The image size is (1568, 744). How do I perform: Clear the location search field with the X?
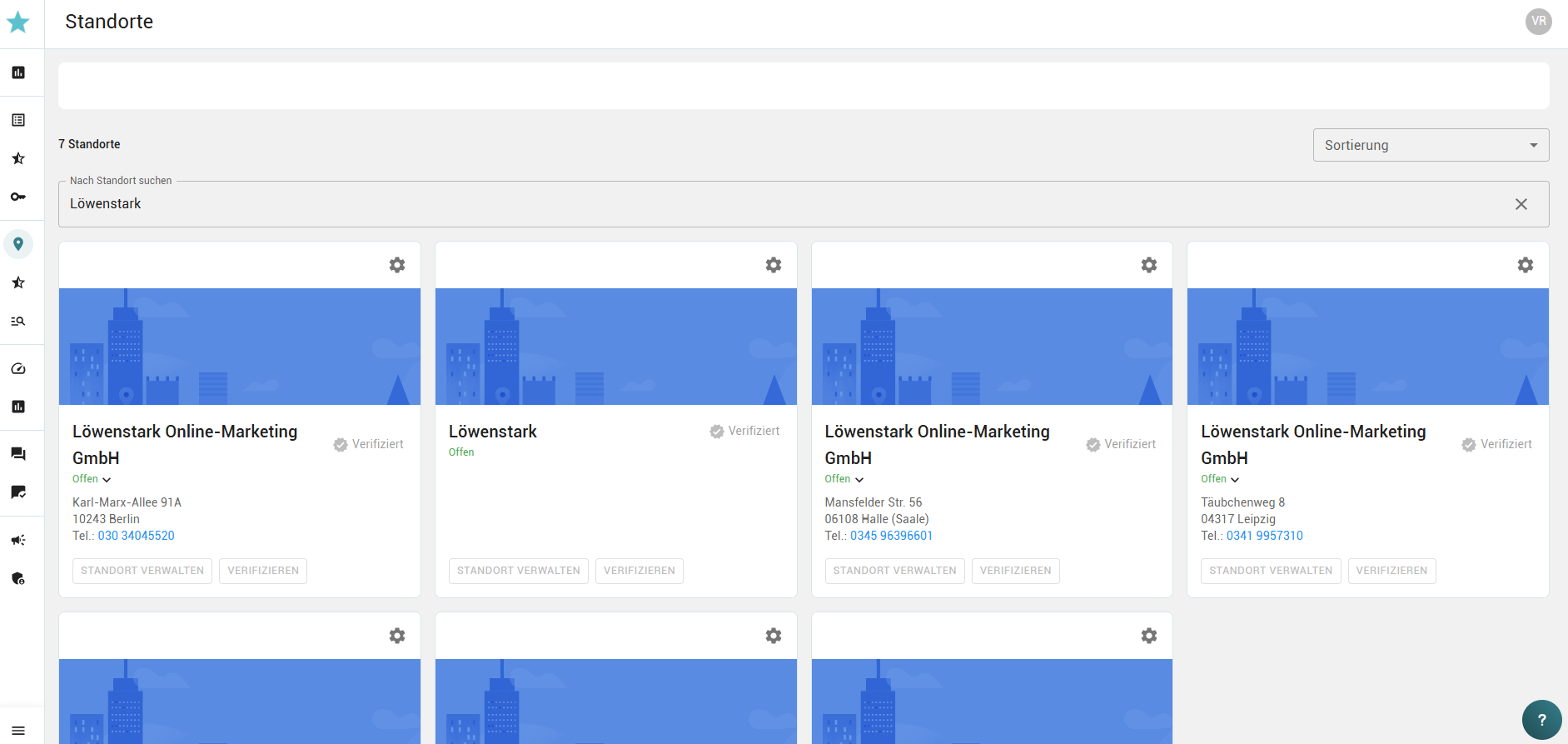point(1521,204)
